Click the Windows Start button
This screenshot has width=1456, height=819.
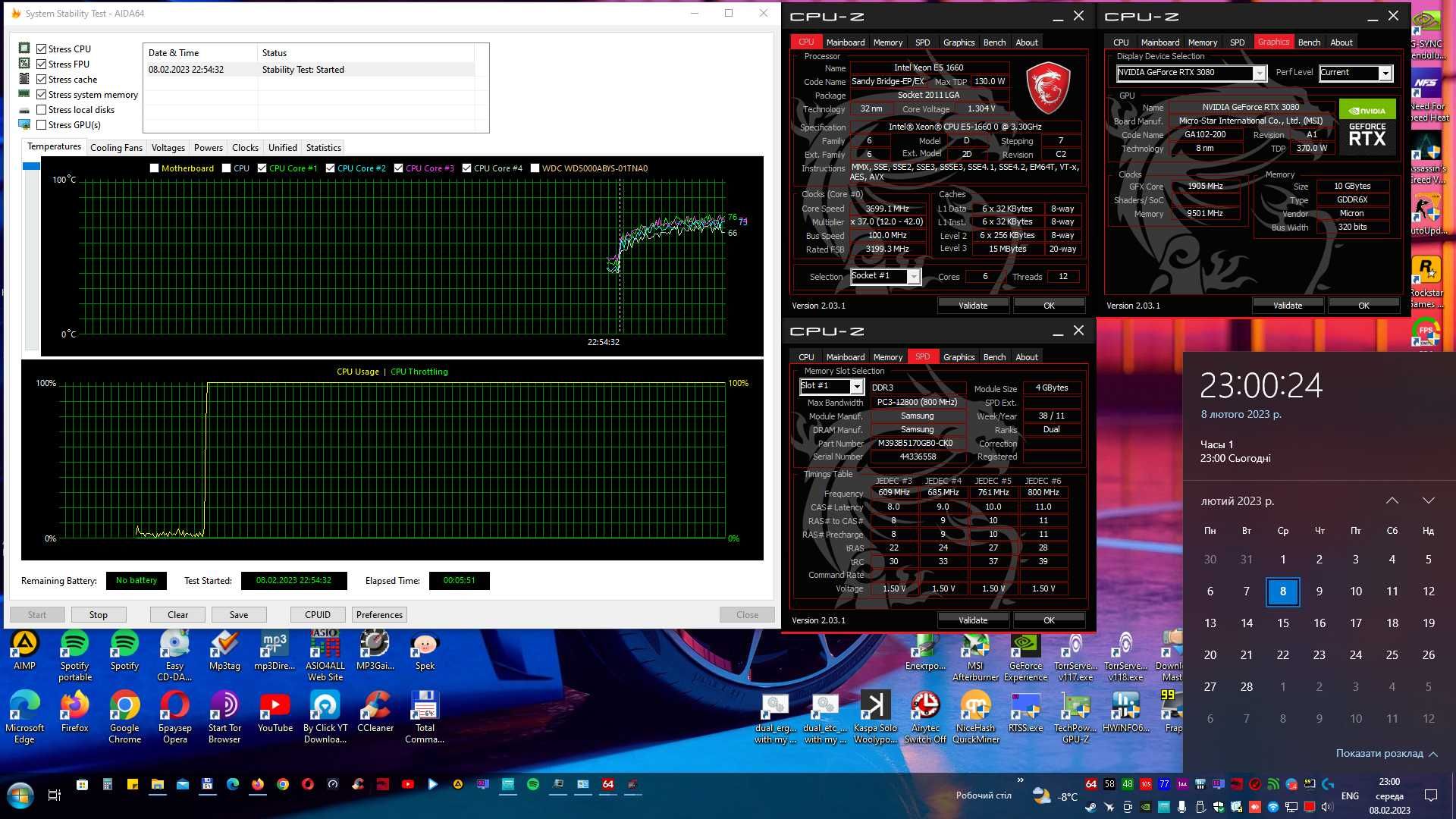pos(20,795)
